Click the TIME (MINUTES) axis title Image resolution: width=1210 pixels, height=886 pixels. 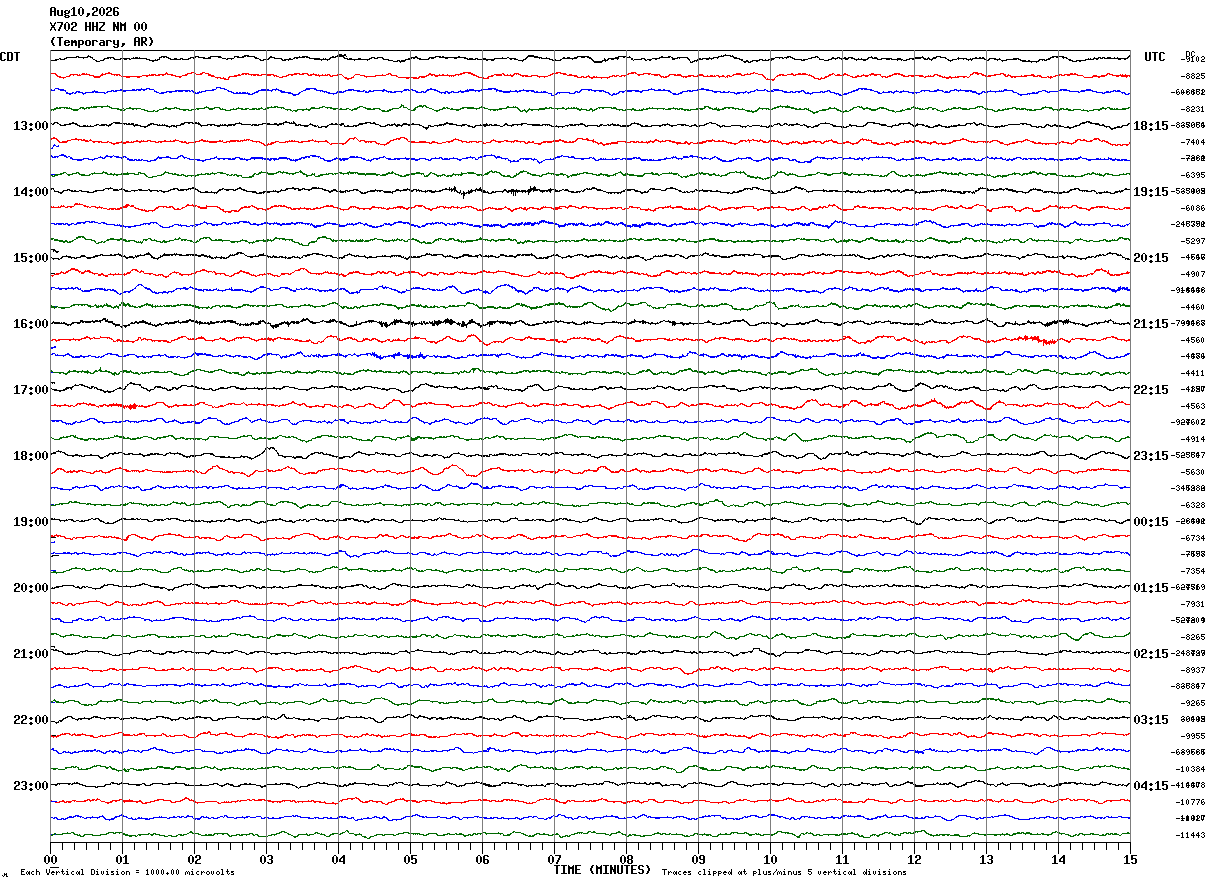602,870
